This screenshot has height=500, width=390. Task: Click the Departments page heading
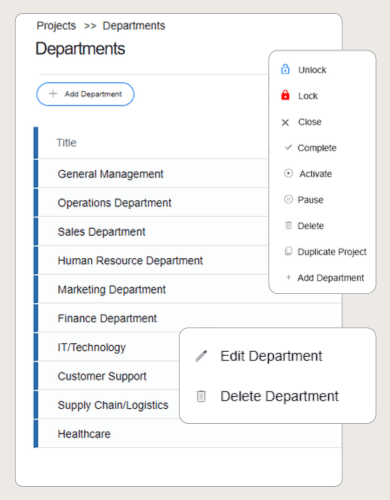click(80, 49)
